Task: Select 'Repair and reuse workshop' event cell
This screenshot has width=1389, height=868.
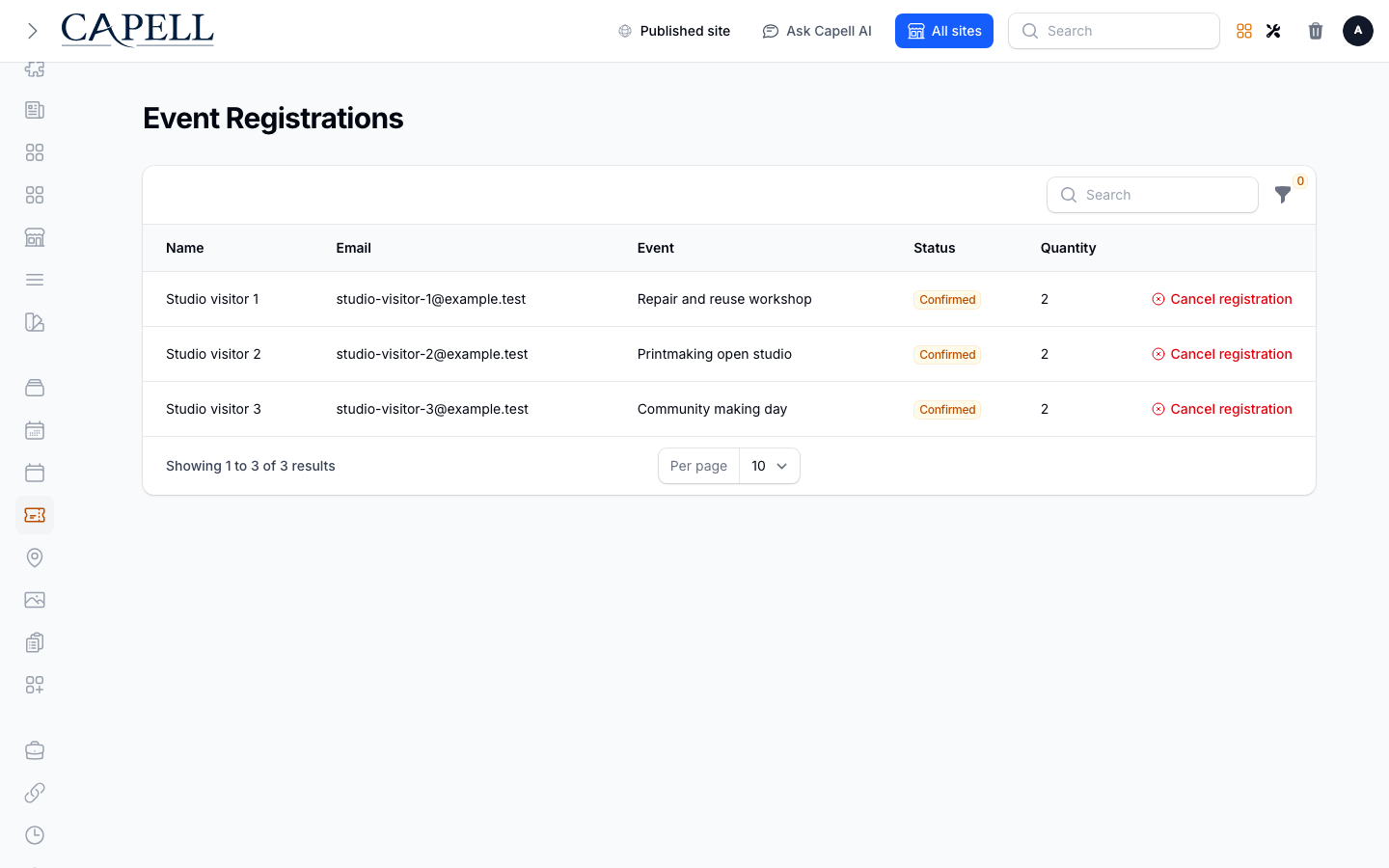Action: pos(724,299)
